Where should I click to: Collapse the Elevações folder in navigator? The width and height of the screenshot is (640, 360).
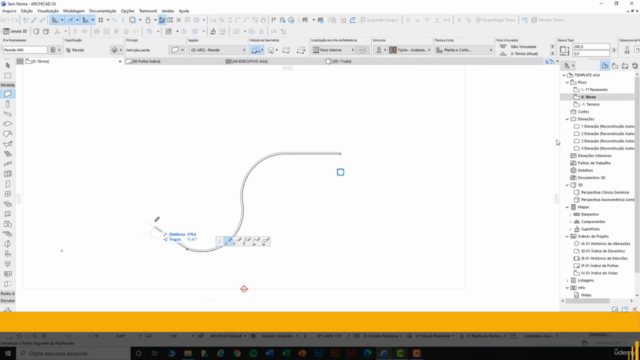pos(567,119)
